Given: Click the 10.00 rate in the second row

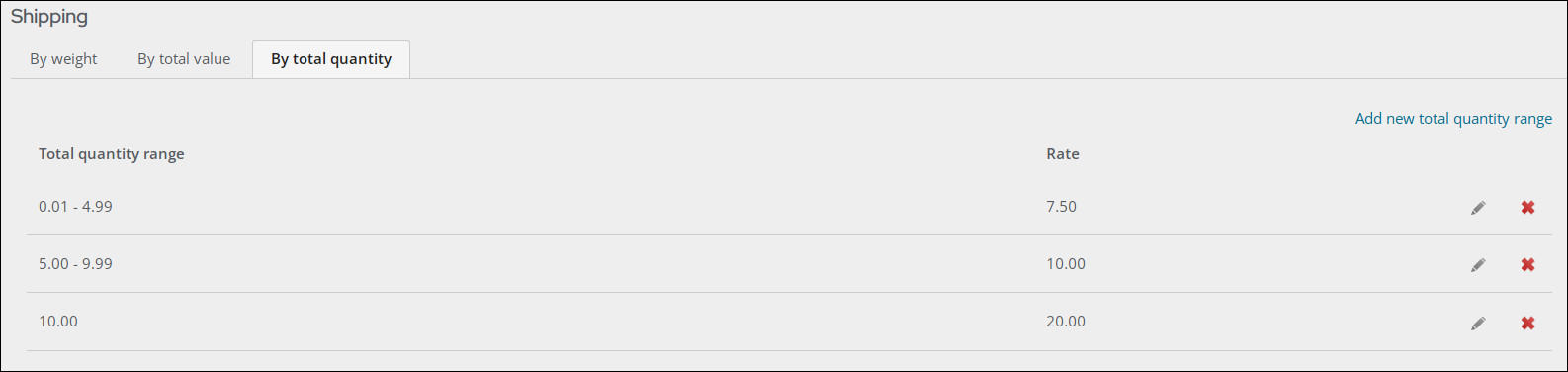Looking at the screenshot, I should click(1066, 264).
